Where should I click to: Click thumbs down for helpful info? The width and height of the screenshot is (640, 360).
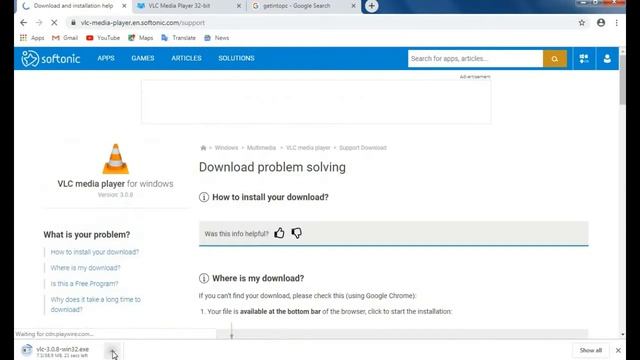[x=297, y=233]
